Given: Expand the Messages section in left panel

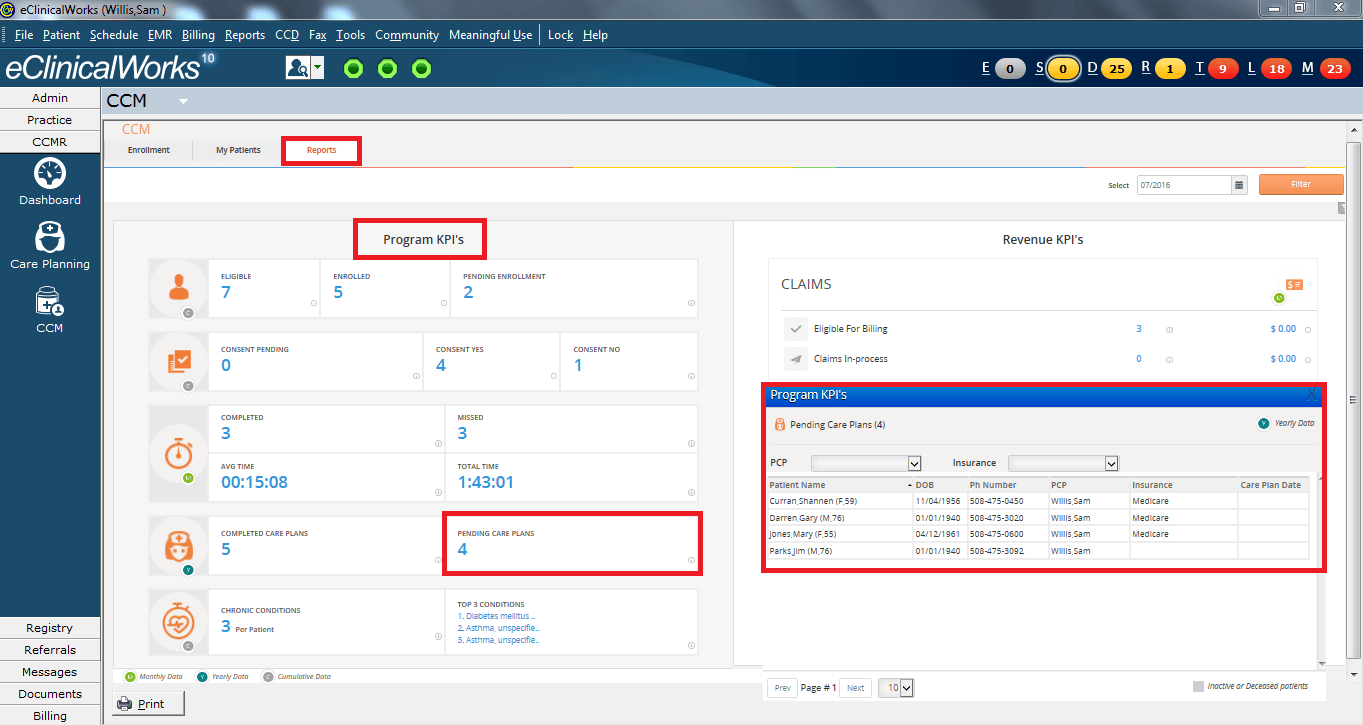Looking at the screenshot, I should [x=50, y=672].
